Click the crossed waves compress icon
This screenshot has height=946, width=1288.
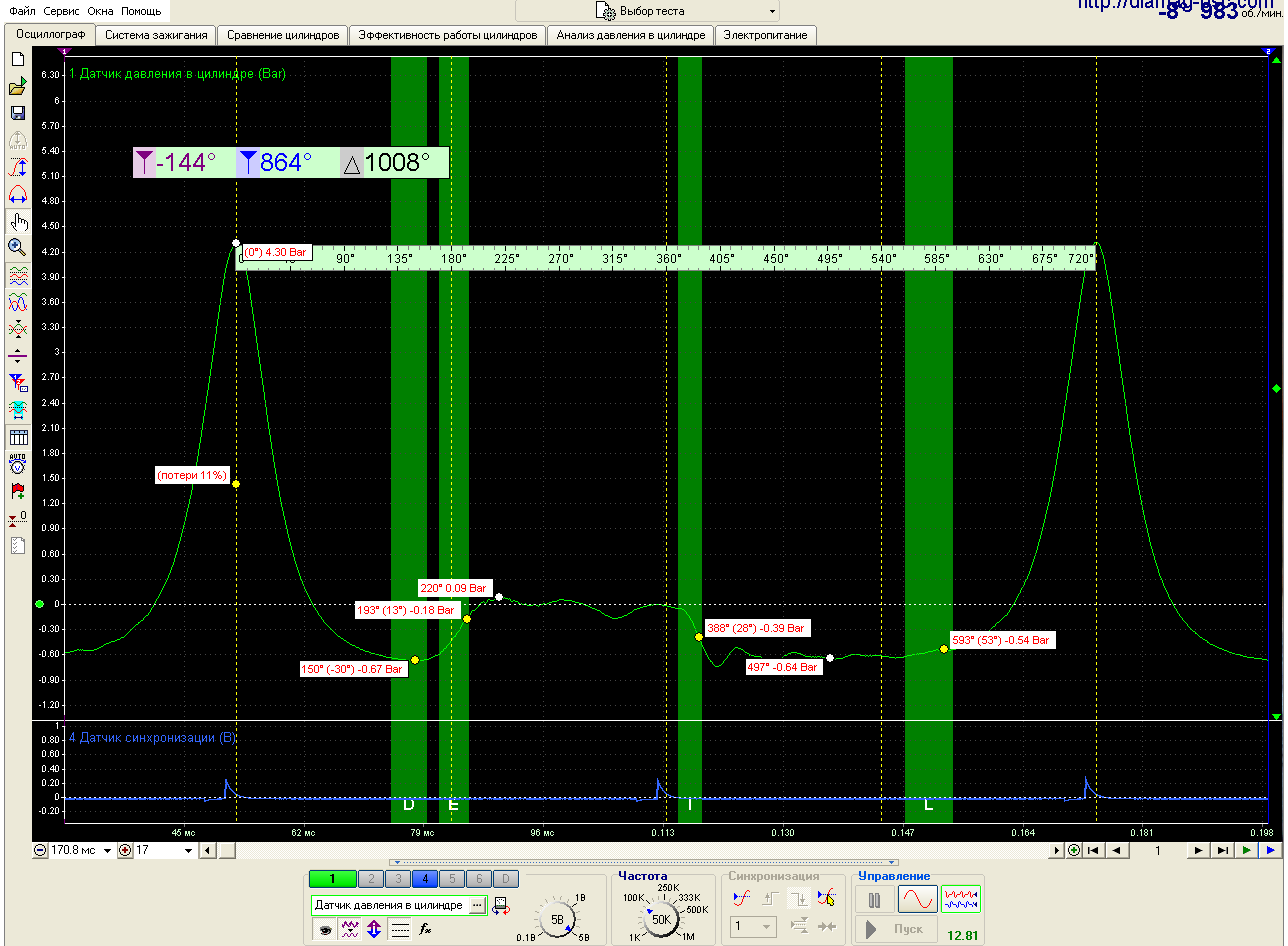(17, 328)
